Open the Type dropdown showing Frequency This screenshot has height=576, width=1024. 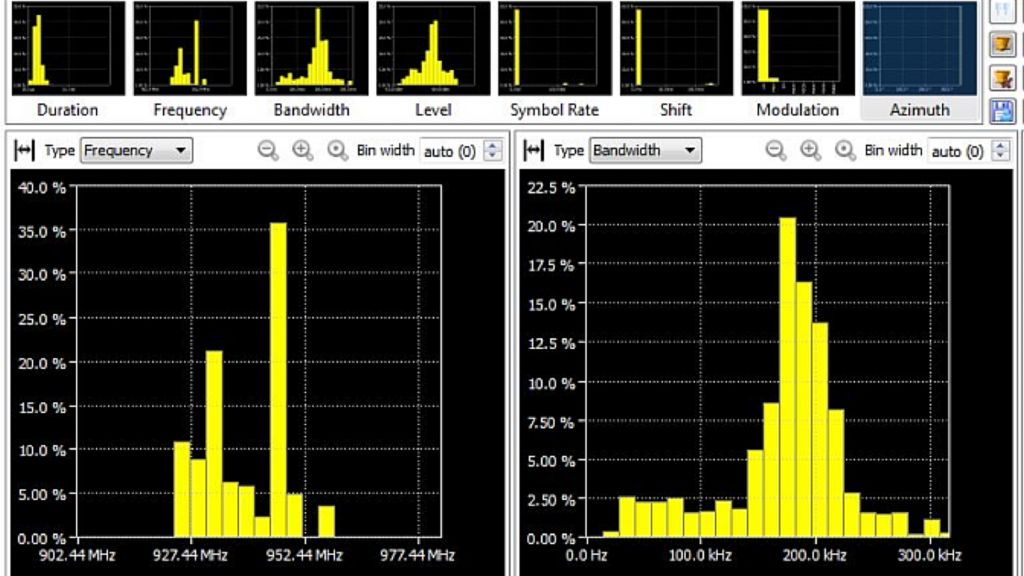point(136,151)
